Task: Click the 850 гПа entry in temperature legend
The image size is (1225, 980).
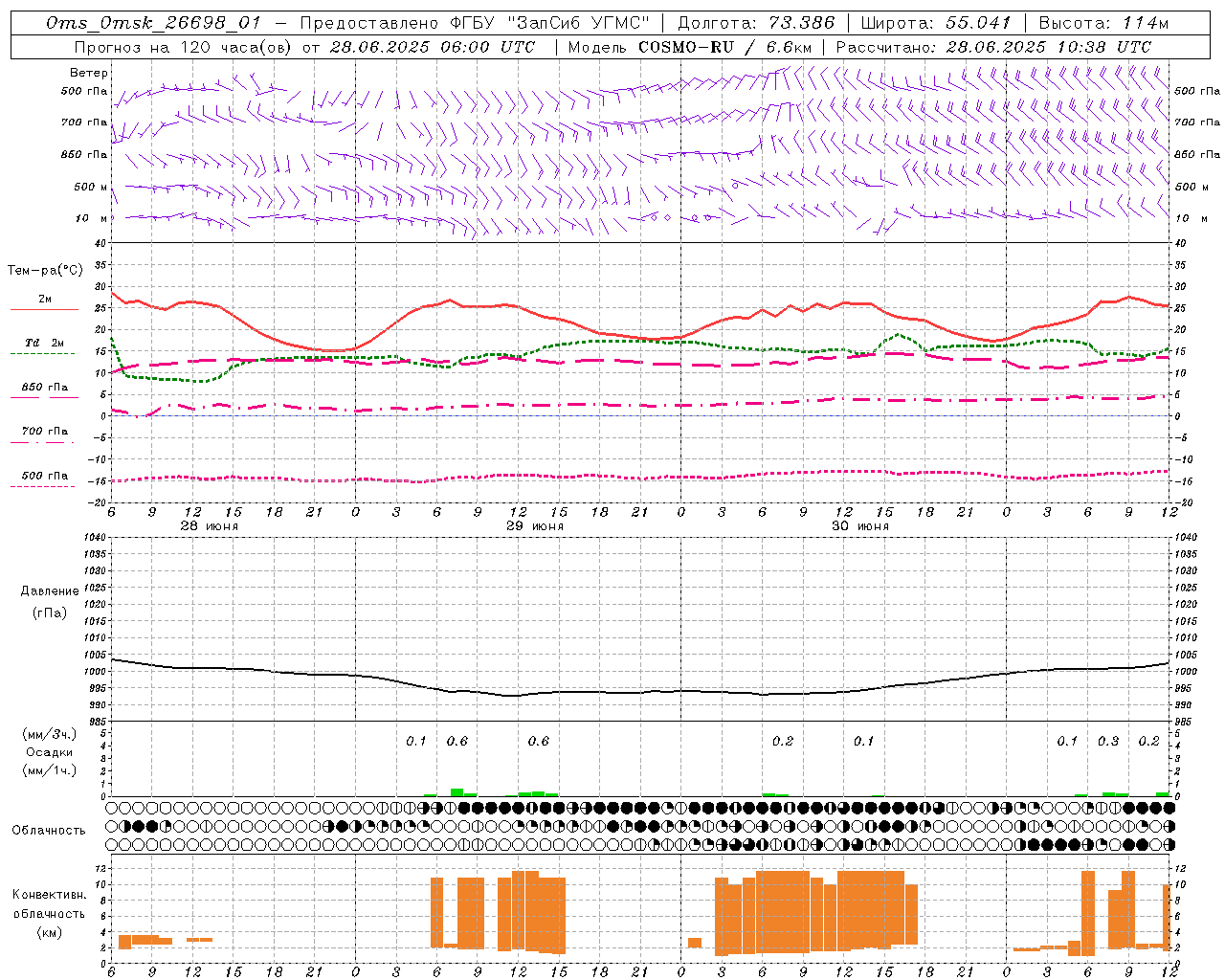Action: [x=45, y=388]
